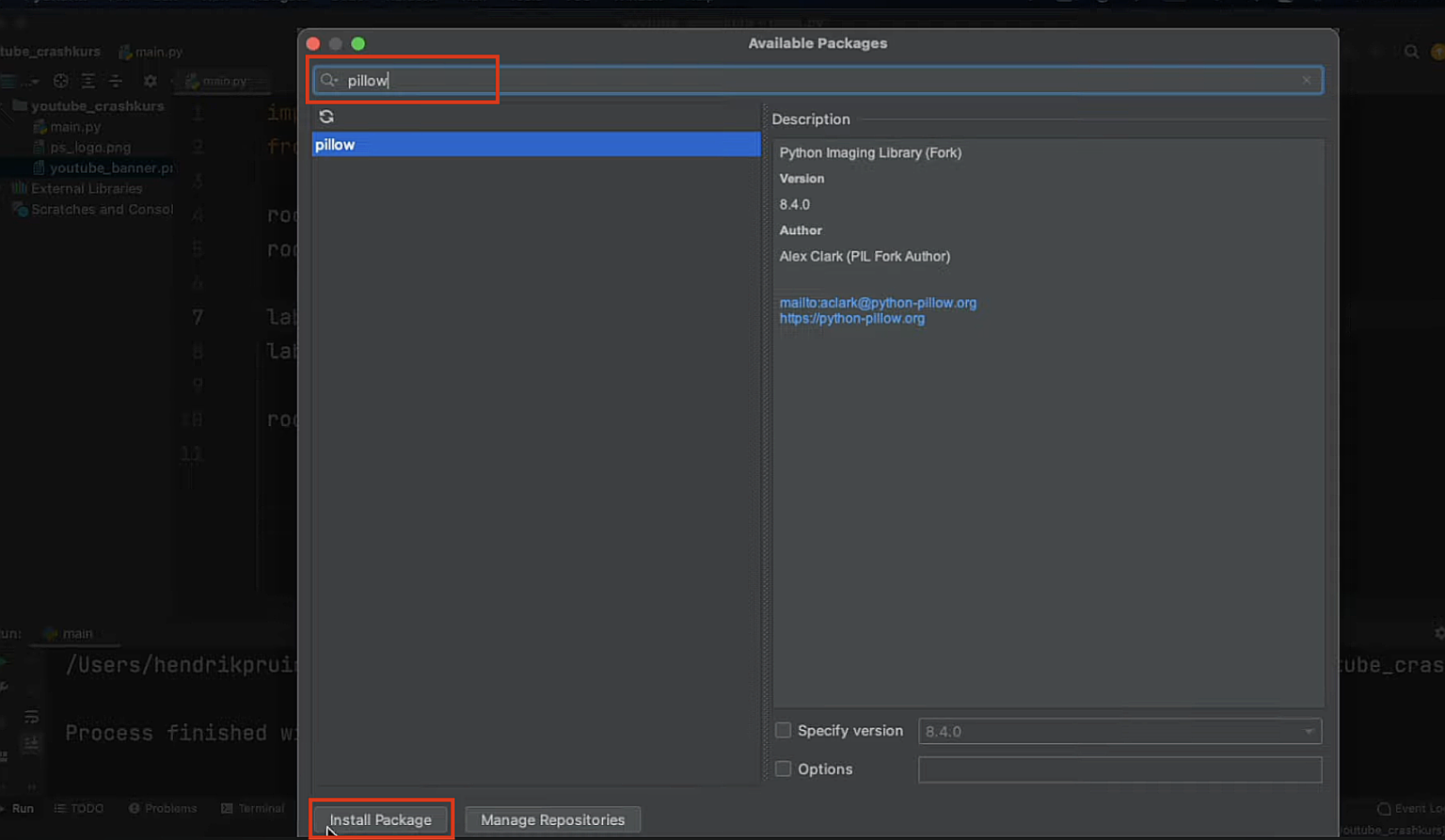Open the 8.4.0 version dropdown

[1310, 731]
